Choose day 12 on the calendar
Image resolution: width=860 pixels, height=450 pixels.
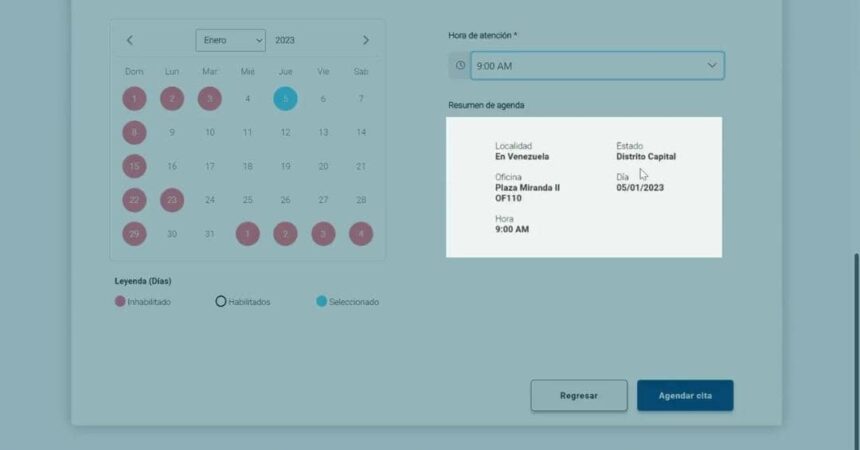[285, 132]
